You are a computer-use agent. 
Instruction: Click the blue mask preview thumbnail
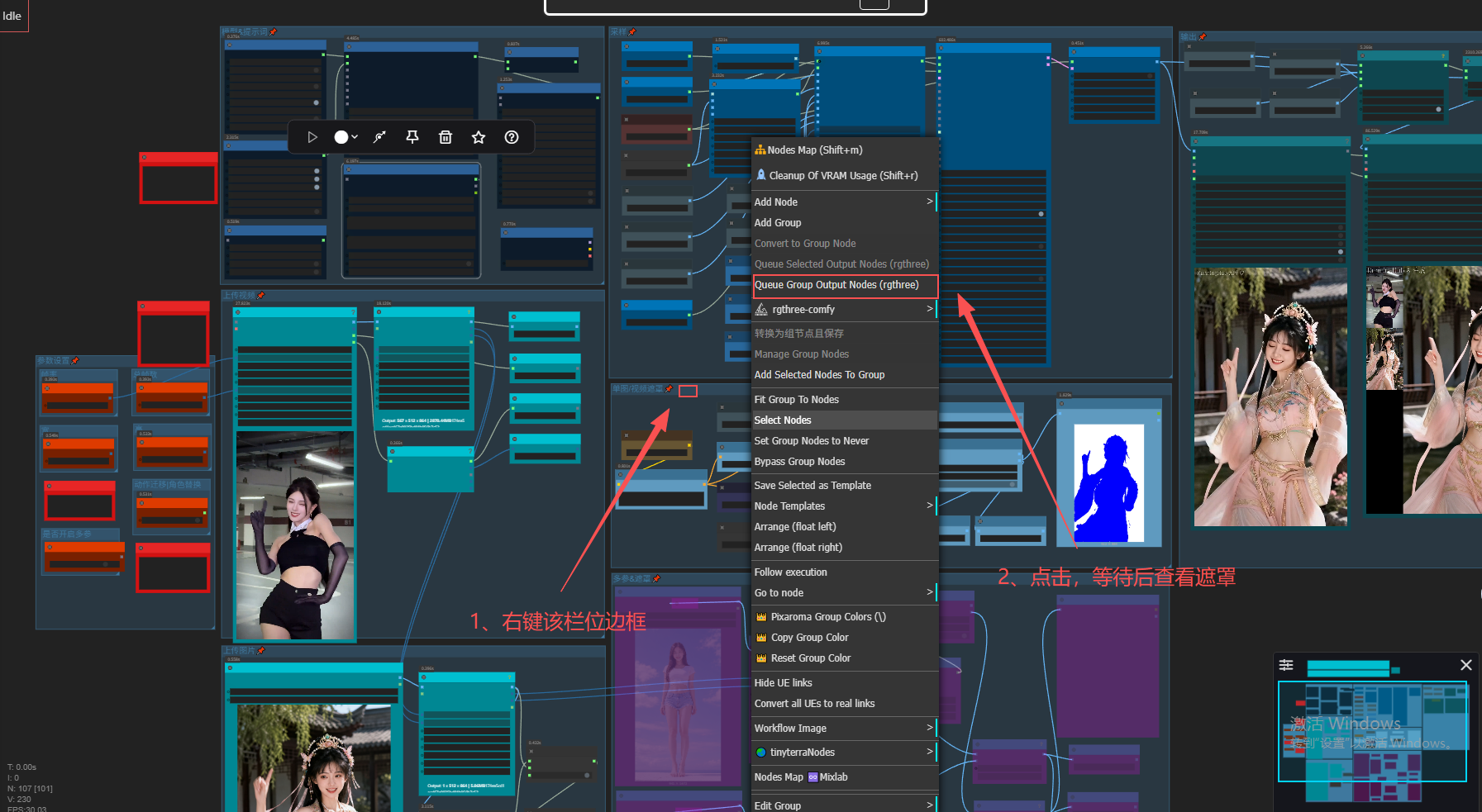point(1108,482)
